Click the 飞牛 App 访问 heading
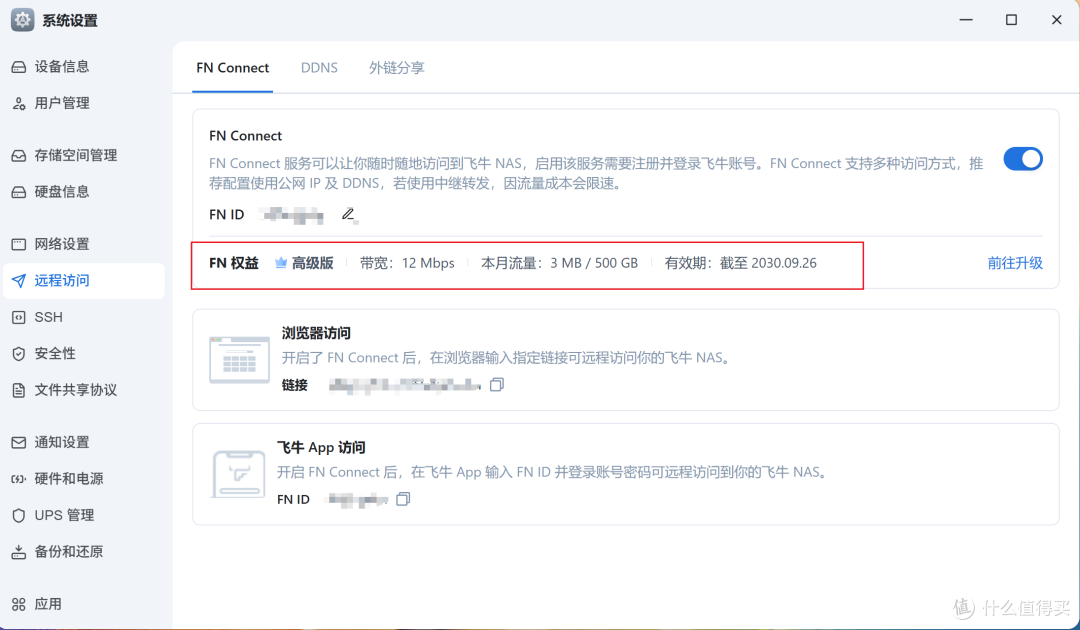Image resolution: width=1080 pixels, height=630 pixels. coord(321,448)
